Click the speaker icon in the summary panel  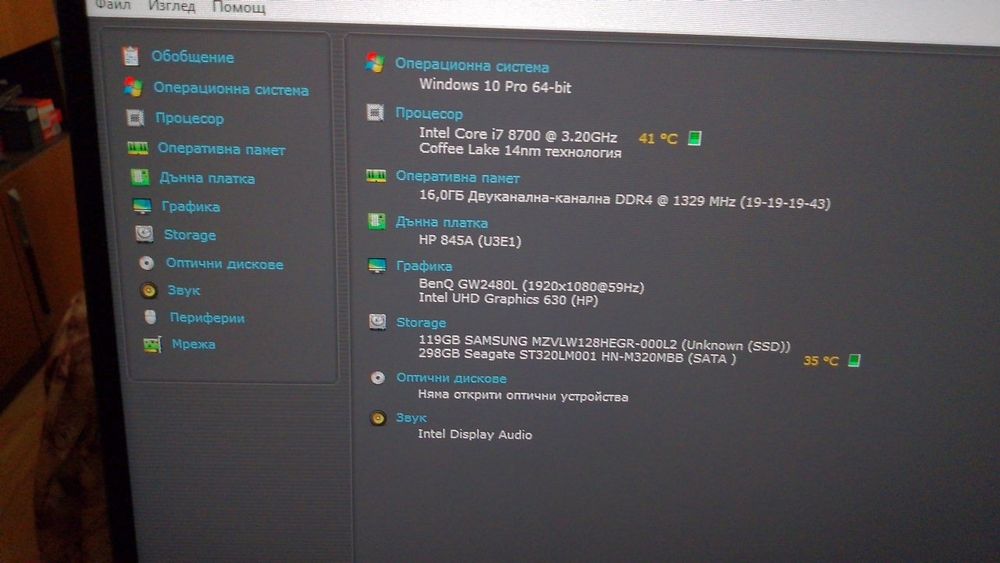(x=378, y=418)
